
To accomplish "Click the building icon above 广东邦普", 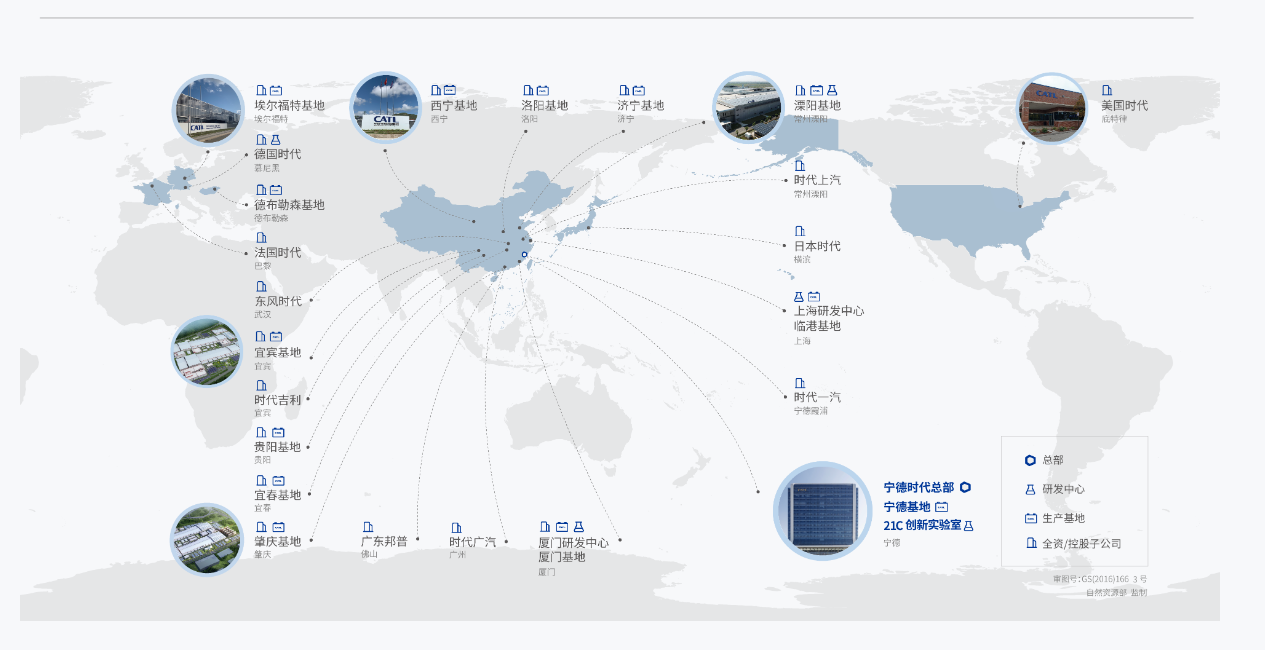I will 368,527.
